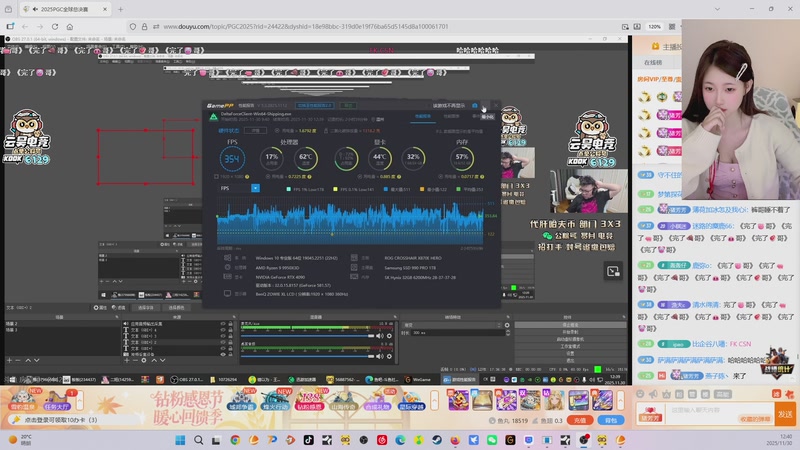Click the GamePP home icon in title bar
The image size is (800, 450).
coord(475,106)
